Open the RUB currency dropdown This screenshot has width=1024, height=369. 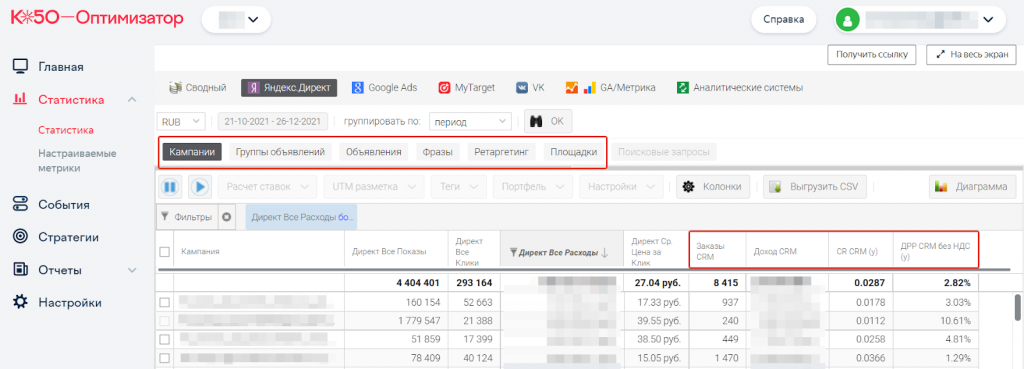[181, 121]
